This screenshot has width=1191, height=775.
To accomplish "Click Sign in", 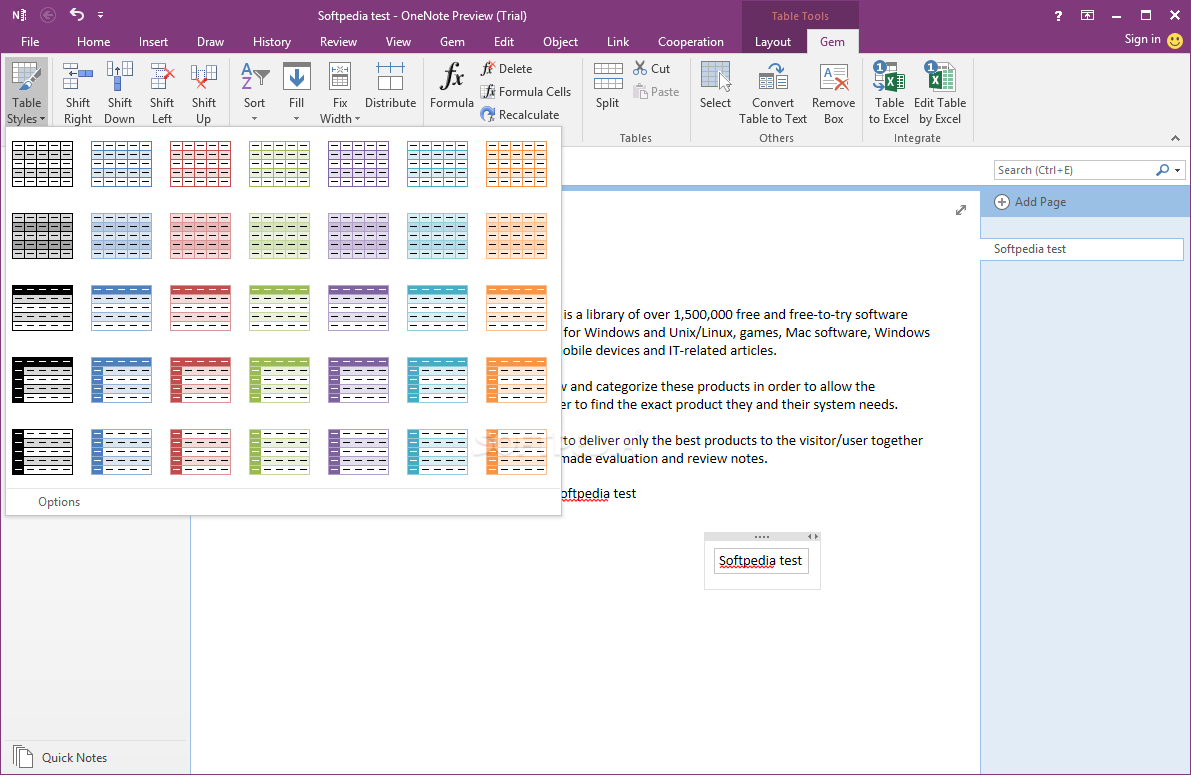I will (1142, 40).
